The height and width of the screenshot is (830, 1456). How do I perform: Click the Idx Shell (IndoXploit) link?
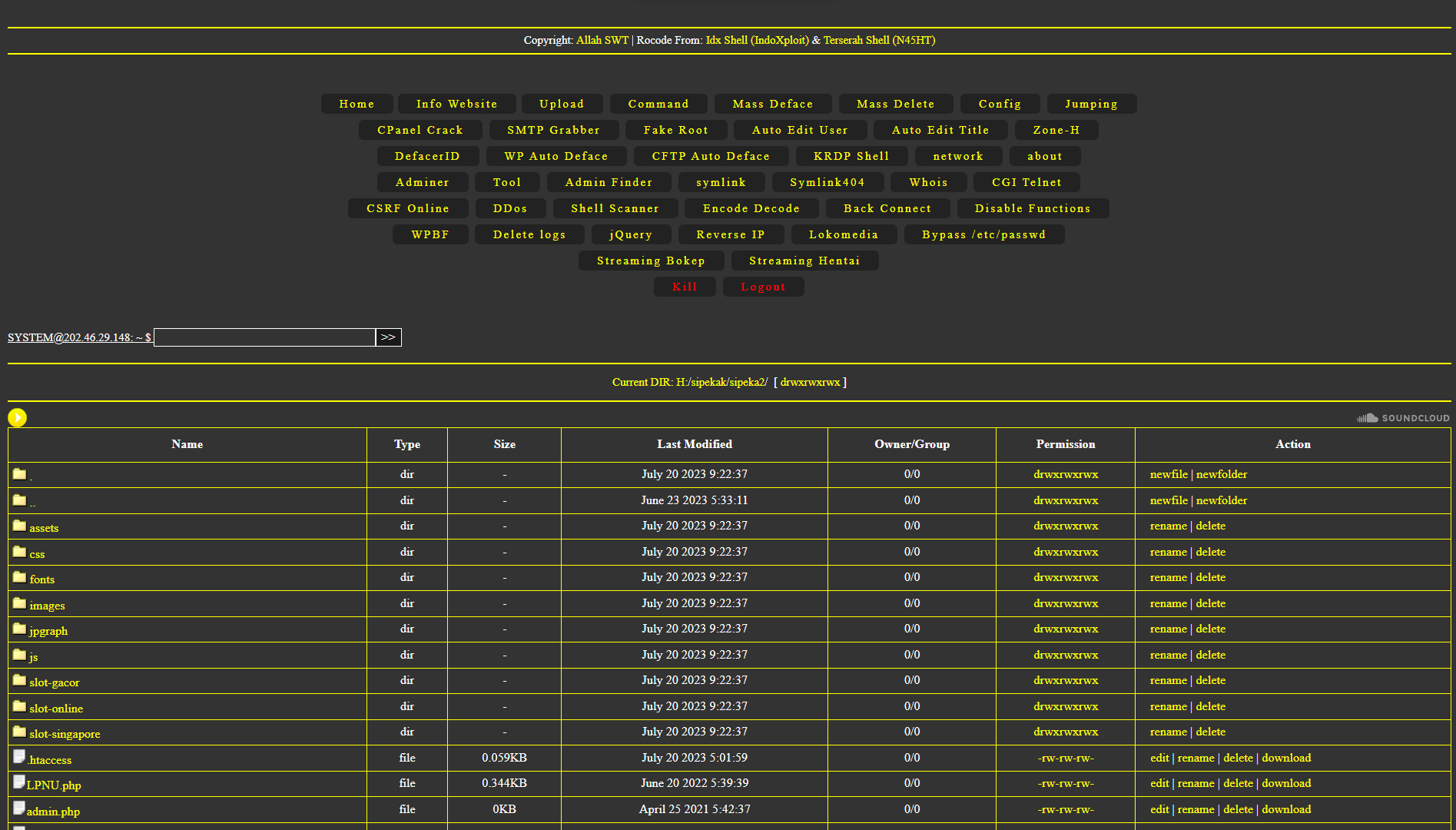(x=757, y=40)
